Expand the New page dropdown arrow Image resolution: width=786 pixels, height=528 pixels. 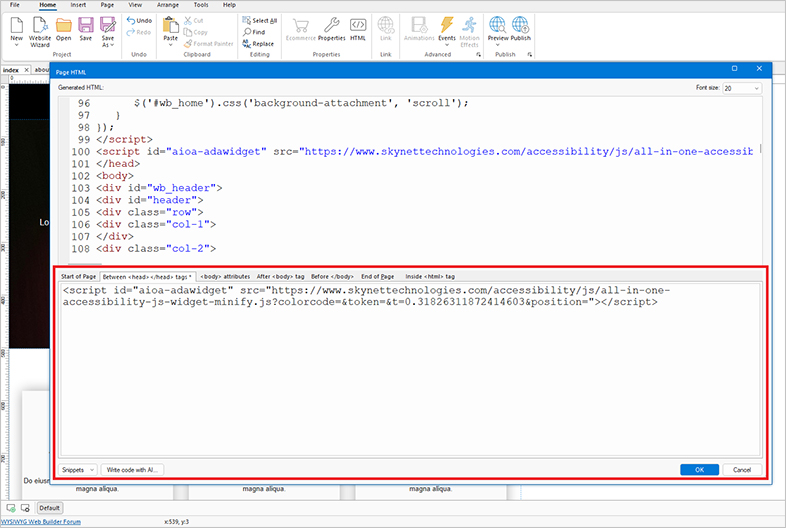pos(17,45)
